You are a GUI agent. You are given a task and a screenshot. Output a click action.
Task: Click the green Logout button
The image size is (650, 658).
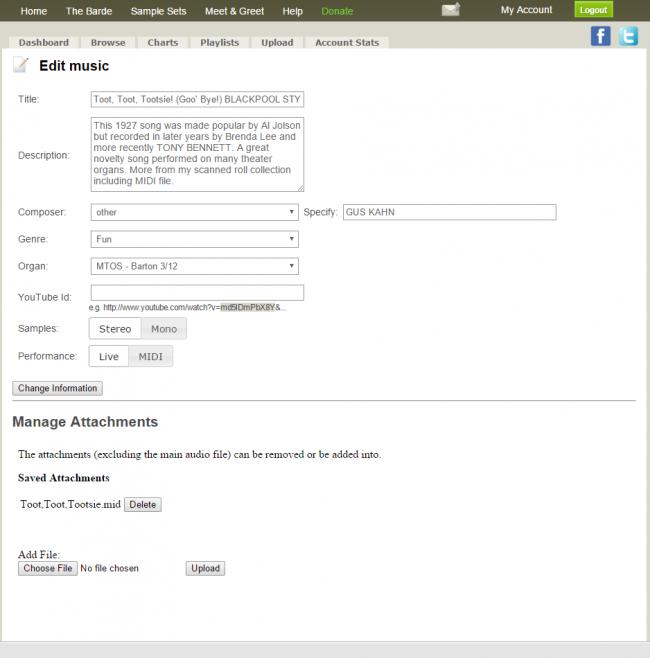(593, 10)
